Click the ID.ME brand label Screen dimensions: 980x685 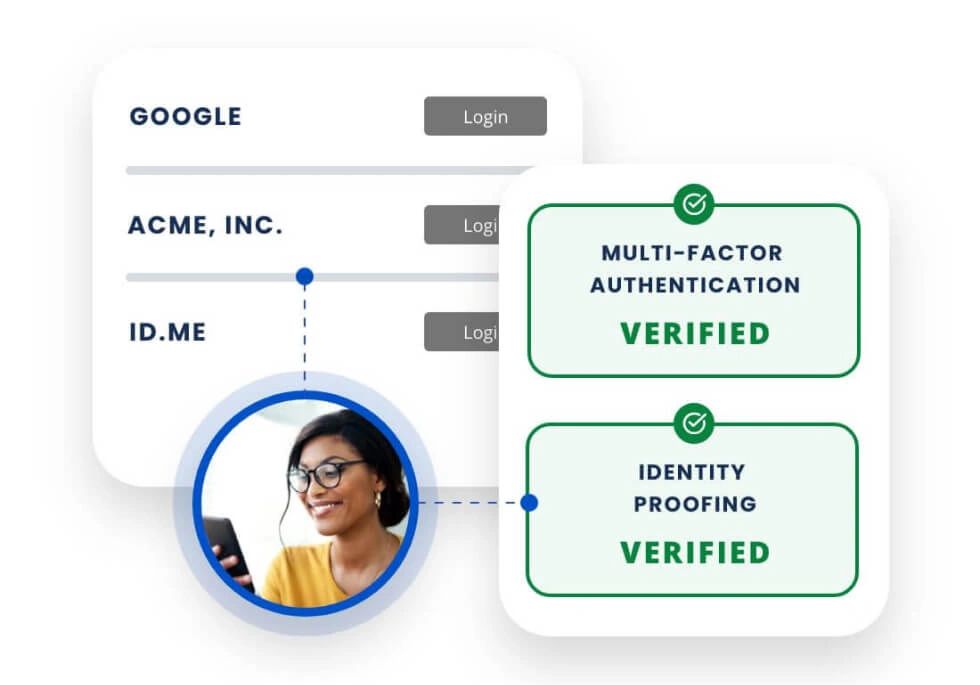pos(169,332)
